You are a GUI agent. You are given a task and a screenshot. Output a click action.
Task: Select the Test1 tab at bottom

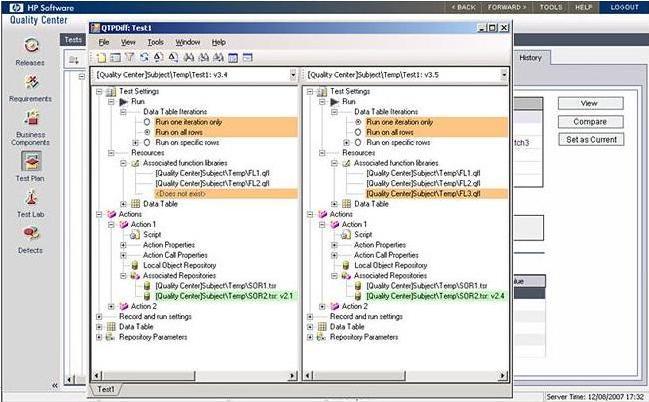(106, 389)
